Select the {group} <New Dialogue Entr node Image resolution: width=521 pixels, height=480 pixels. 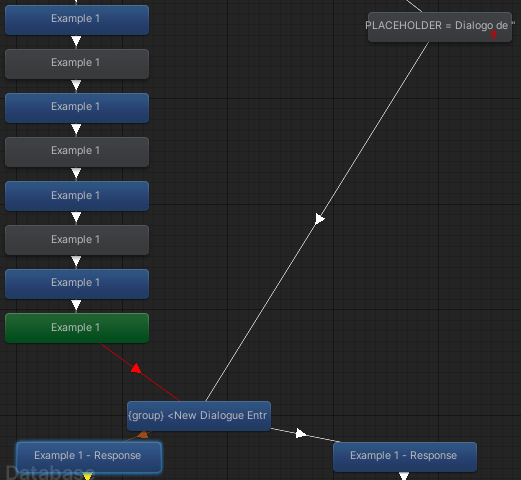point(199,416)
